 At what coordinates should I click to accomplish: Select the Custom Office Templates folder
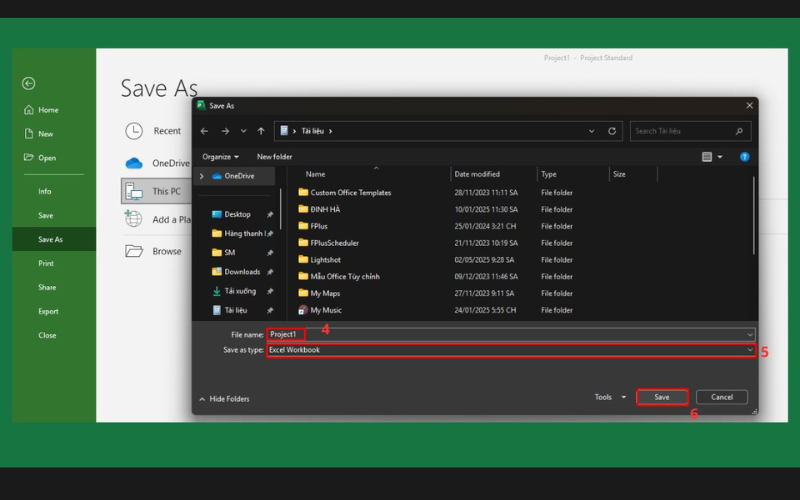pos(350,192)
